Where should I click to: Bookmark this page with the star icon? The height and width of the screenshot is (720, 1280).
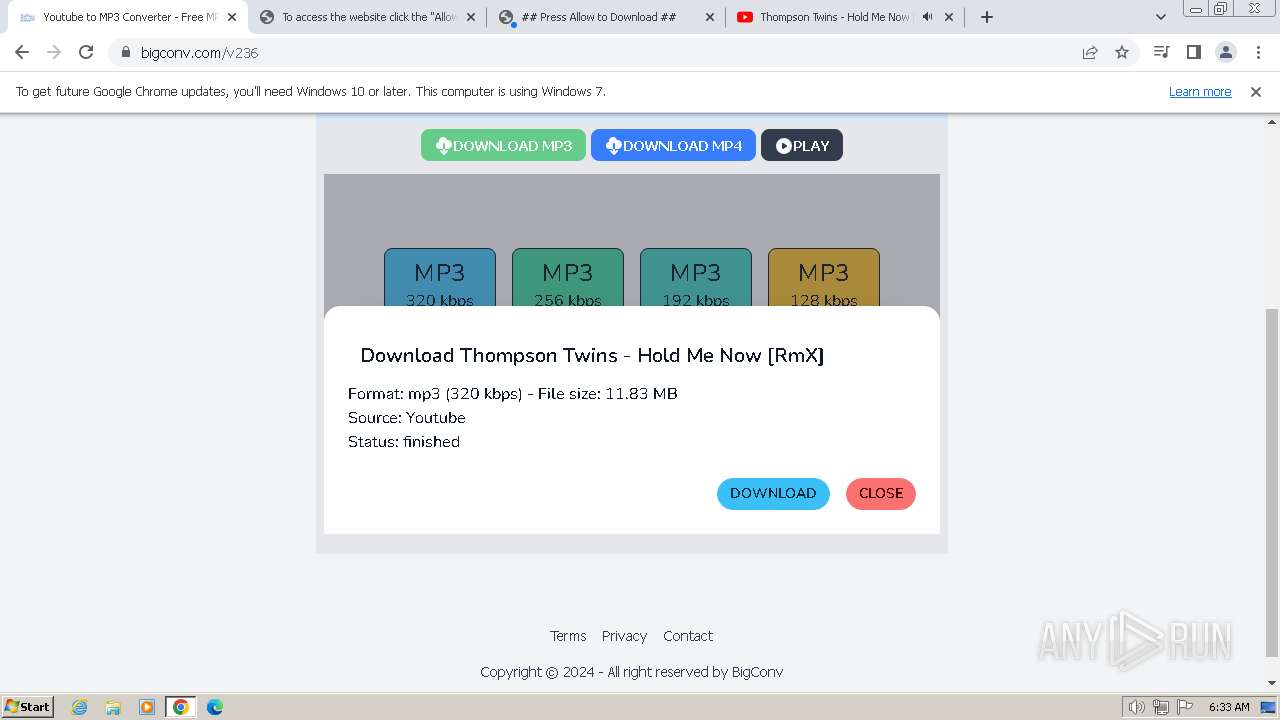pyautogui.click(x=1122, y=52)
